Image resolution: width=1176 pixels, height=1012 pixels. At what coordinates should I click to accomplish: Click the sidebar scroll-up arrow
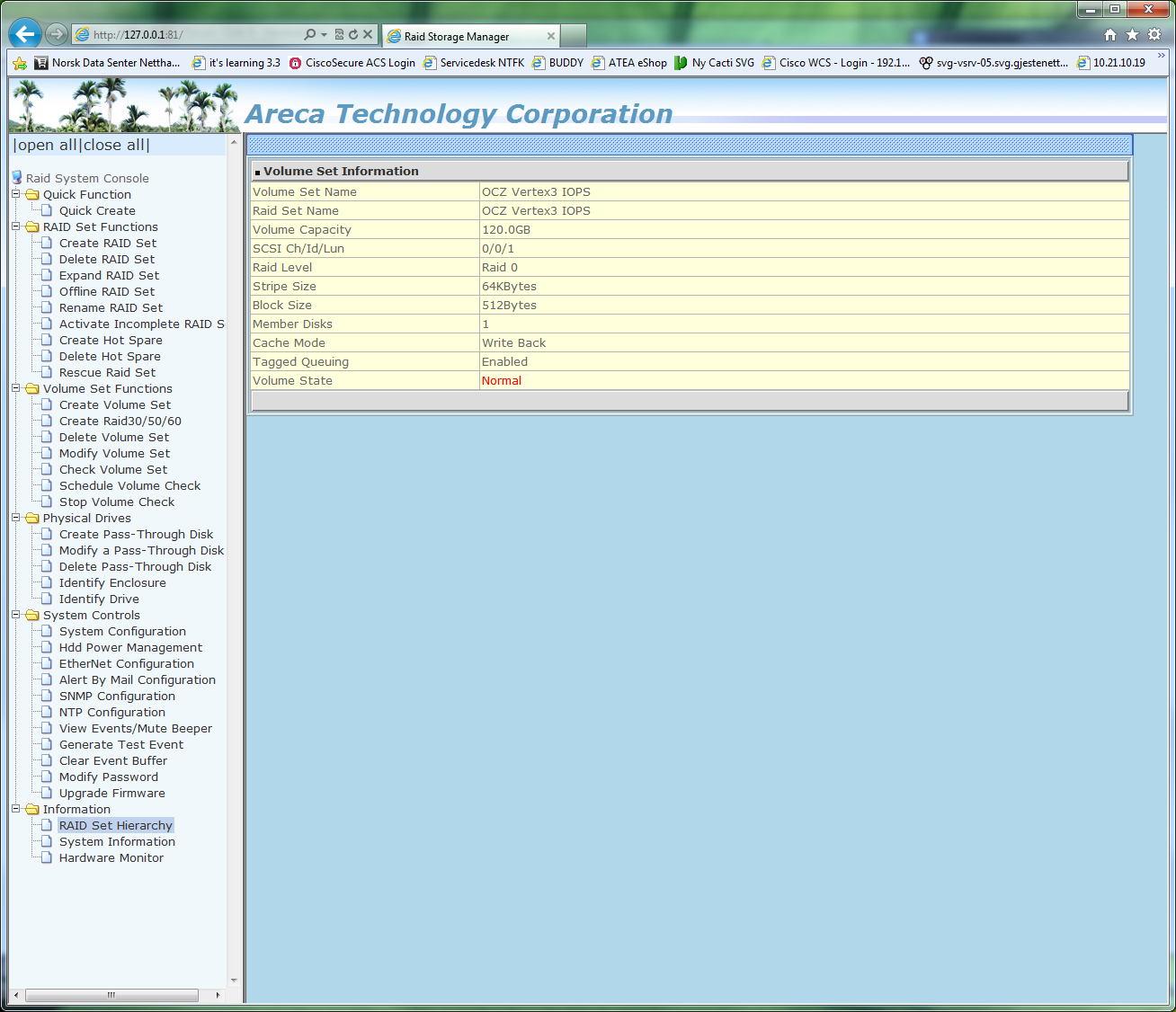234,142
